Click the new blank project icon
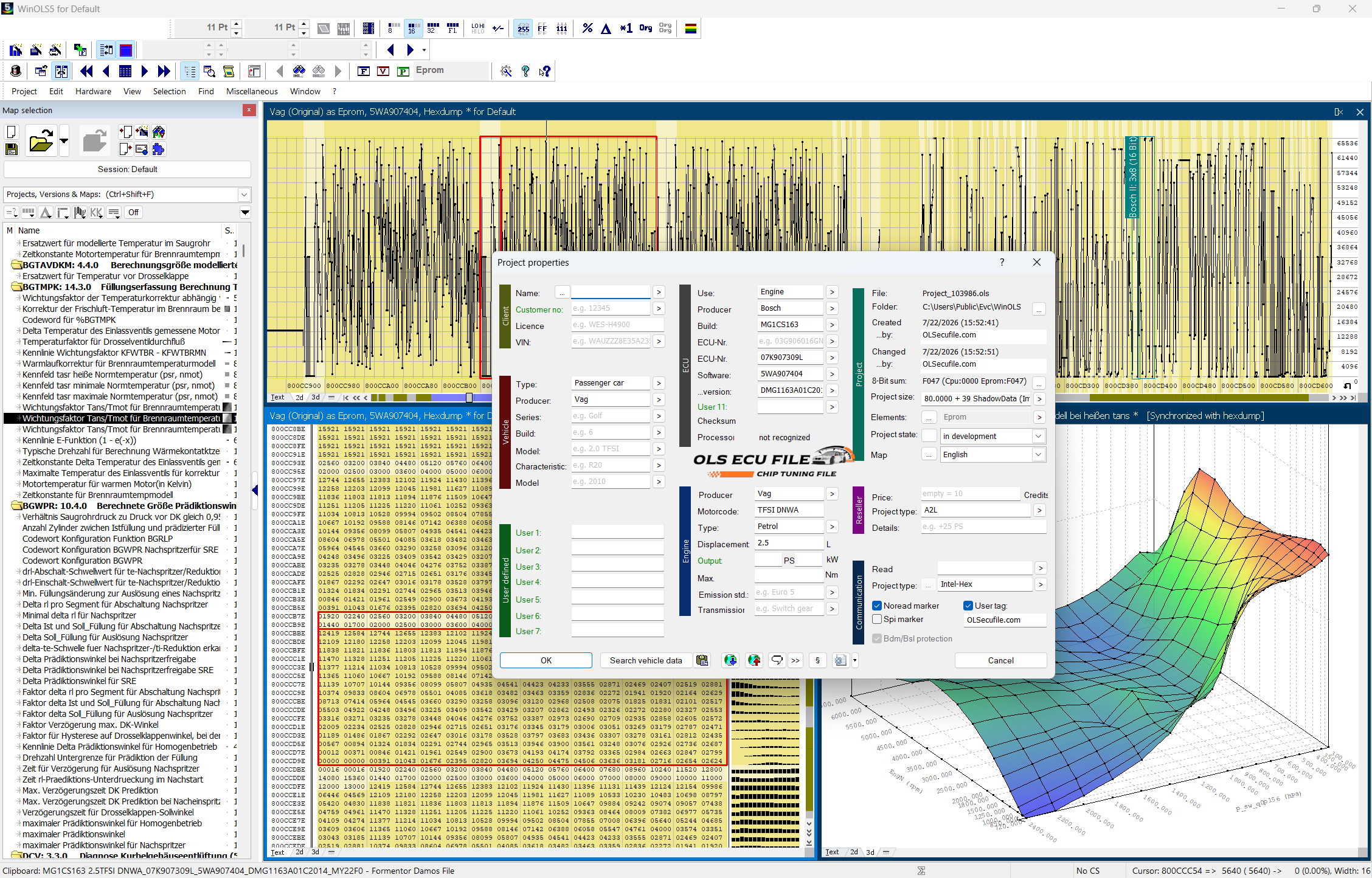The width and height of the screenshot is (1372, 878). [12, 132]
